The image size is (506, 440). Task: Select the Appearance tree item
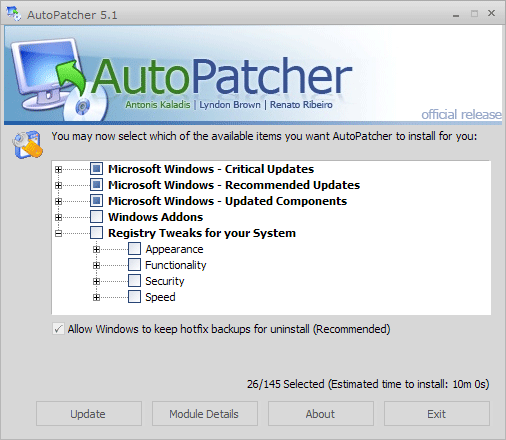174,249
